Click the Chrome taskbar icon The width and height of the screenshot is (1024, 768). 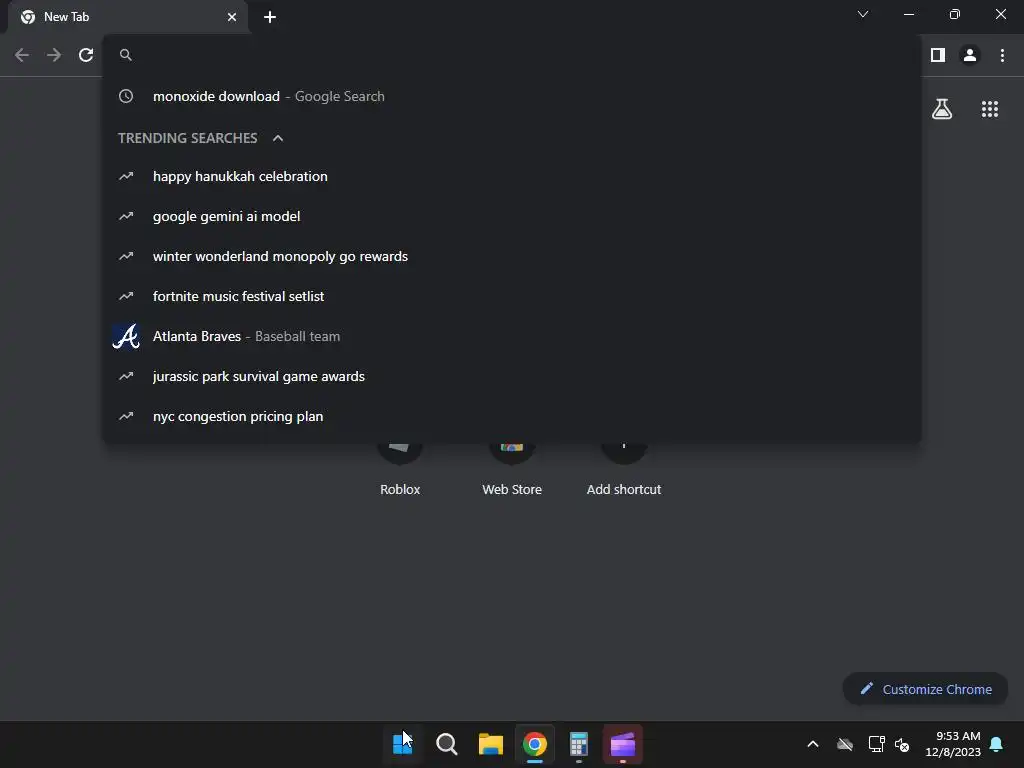[534, 744]
